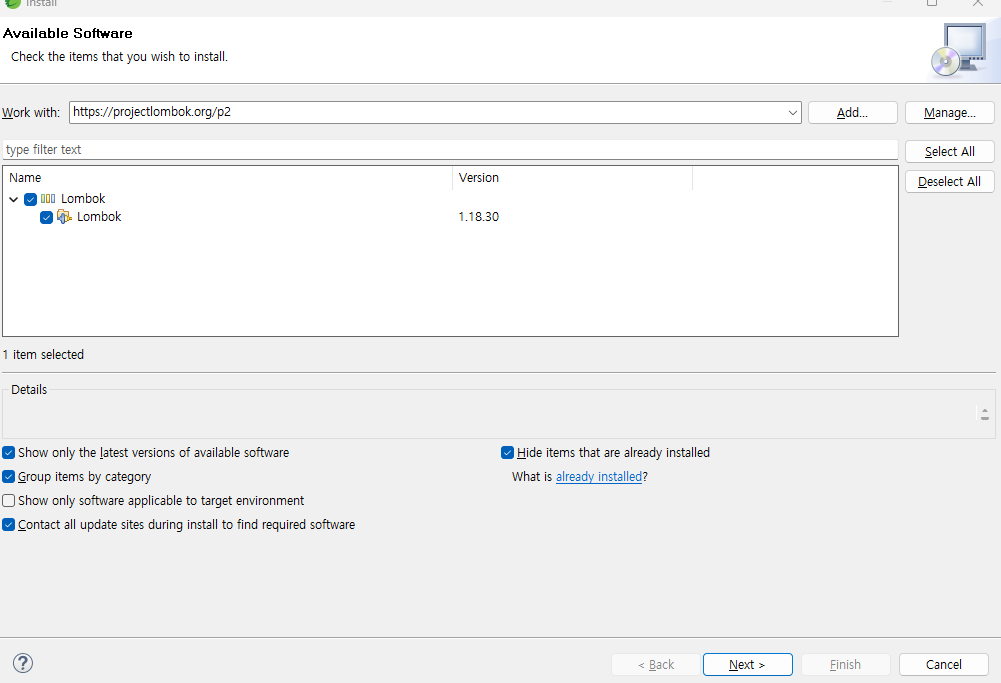1001x683 pixels.
Task: Click the Add... button
Action: pyautogui.click(x=852, y=112)
